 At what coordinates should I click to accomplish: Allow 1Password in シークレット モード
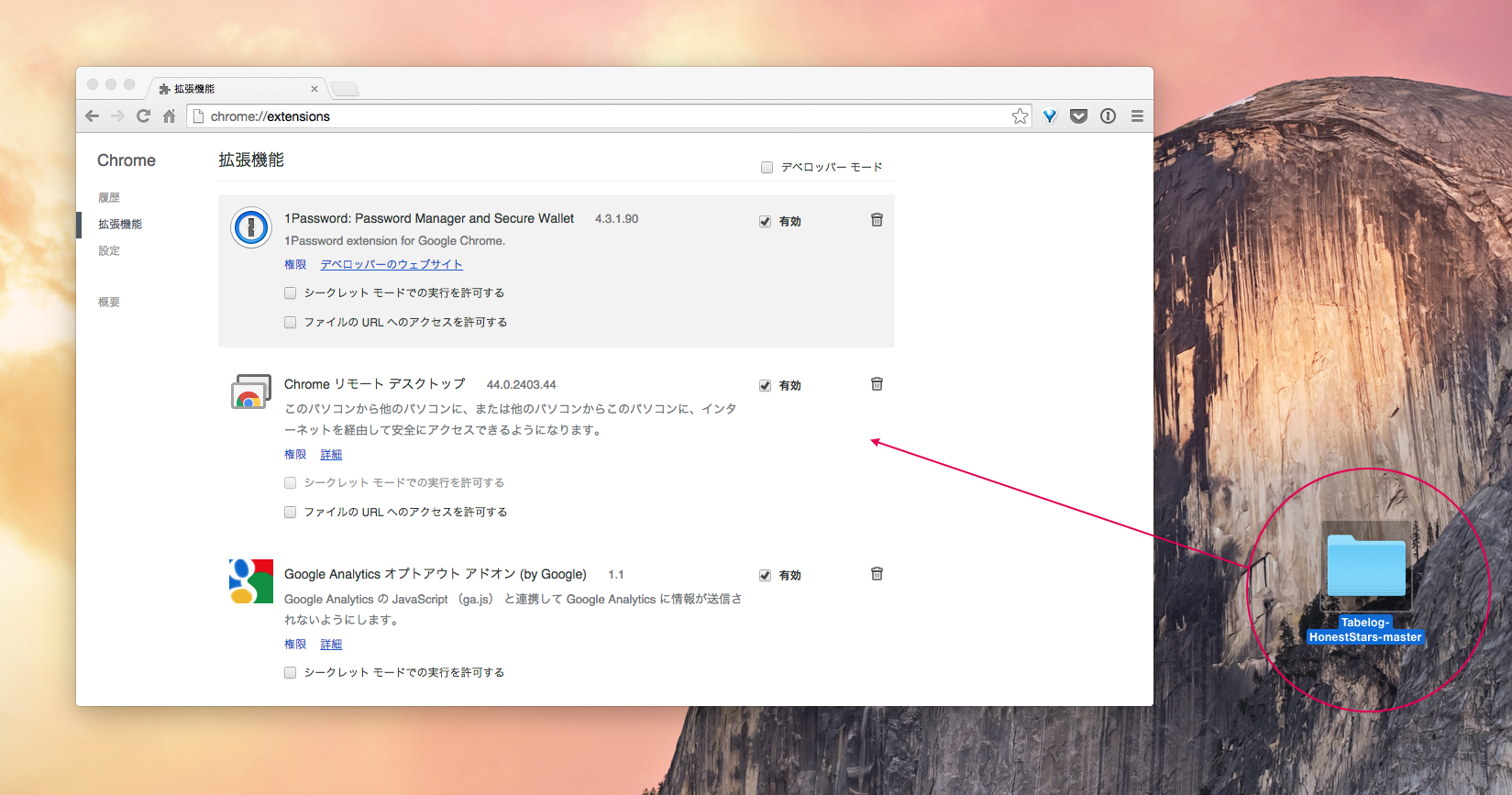[290, 293]
